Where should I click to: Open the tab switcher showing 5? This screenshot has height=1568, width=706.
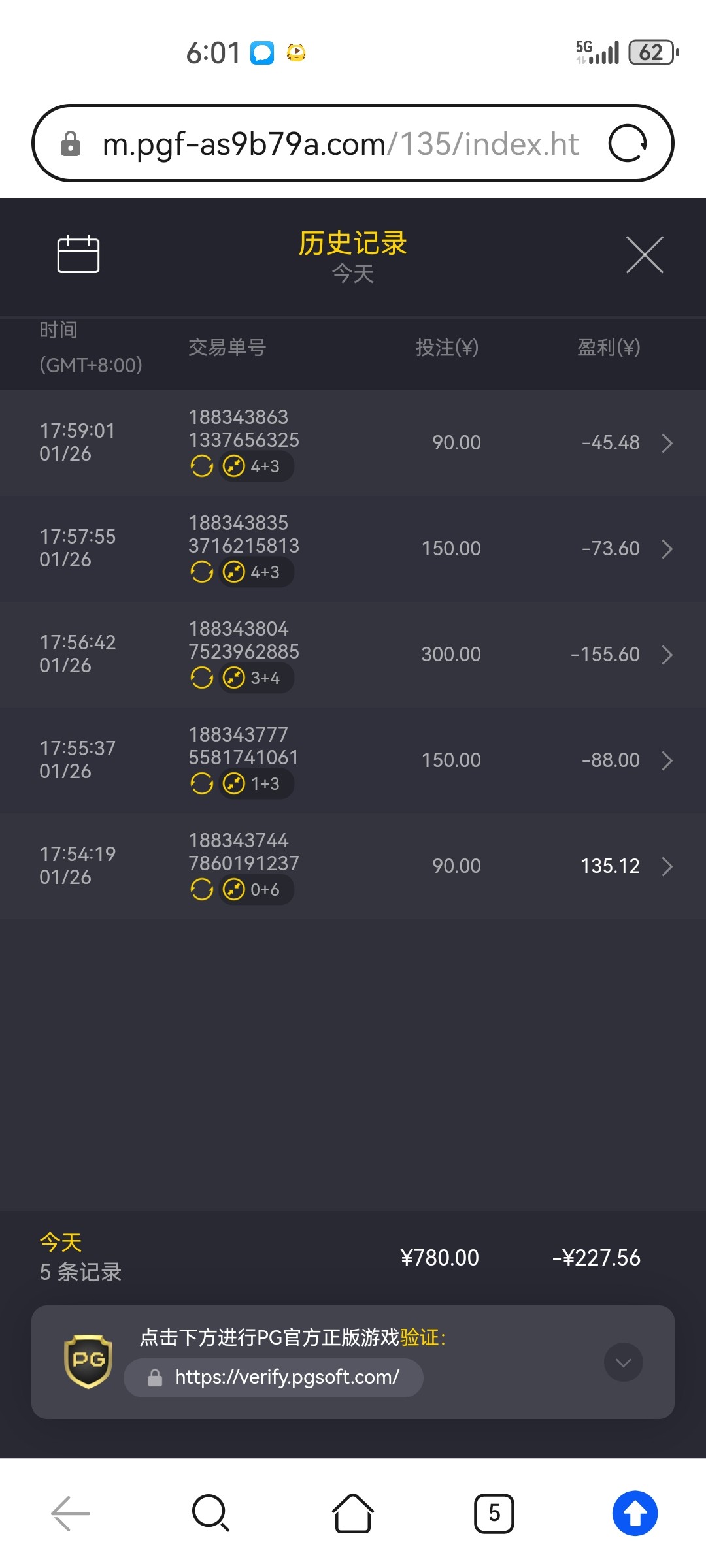494,1513
